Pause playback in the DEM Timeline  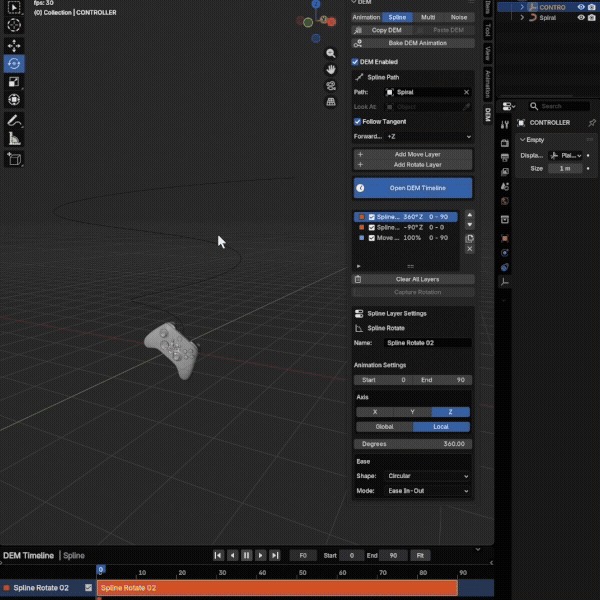(x=246, y=556)
